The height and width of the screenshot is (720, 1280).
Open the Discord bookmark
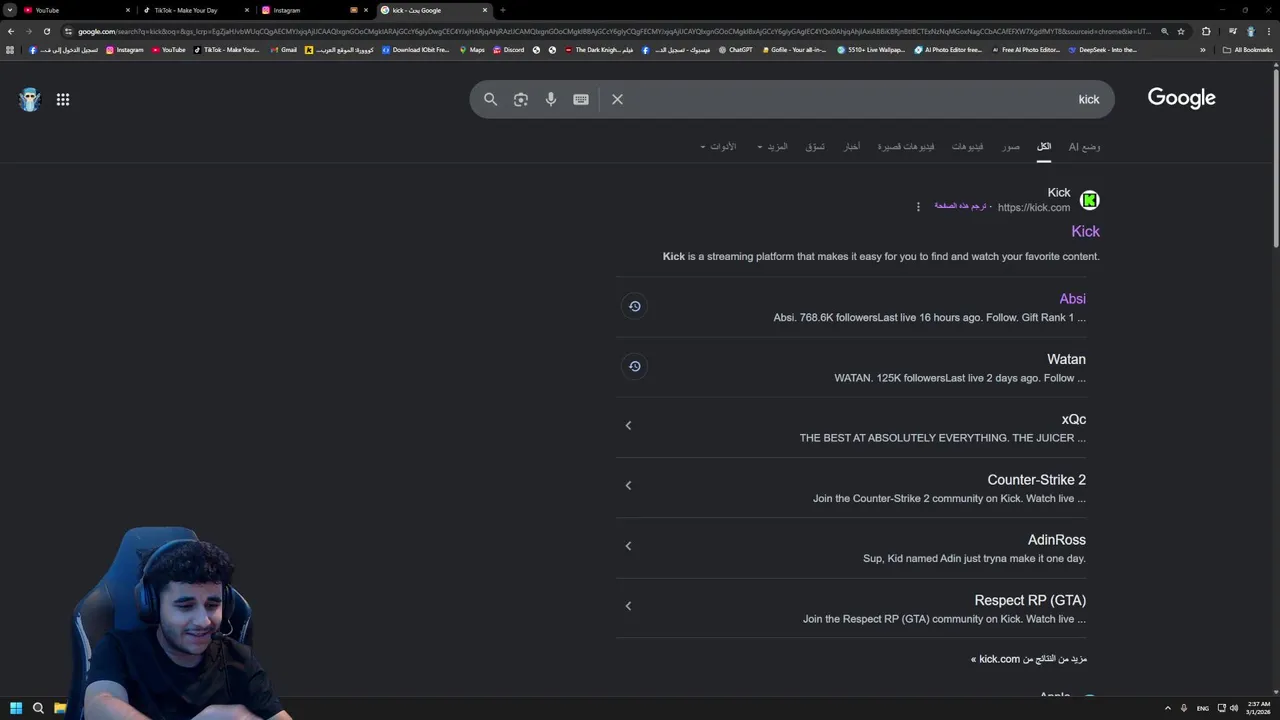click(x=508, y=50)
